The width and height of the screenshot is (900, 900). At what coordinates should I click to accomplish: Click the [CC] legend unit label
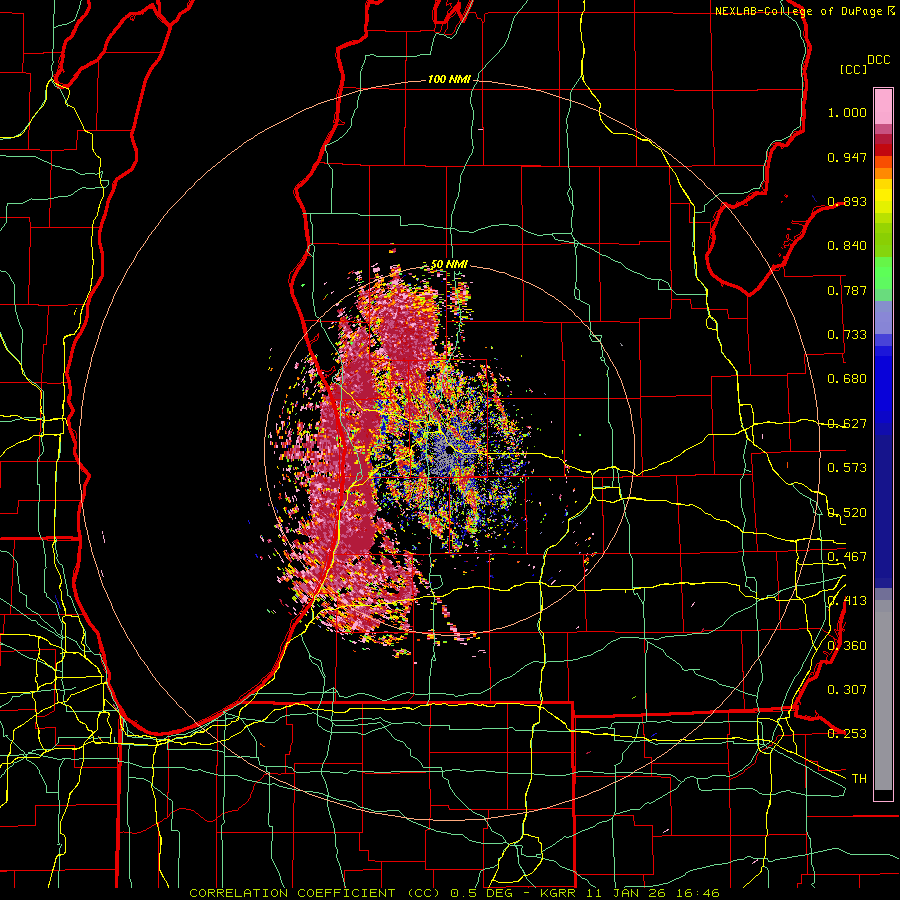click(x=854, y=69)
